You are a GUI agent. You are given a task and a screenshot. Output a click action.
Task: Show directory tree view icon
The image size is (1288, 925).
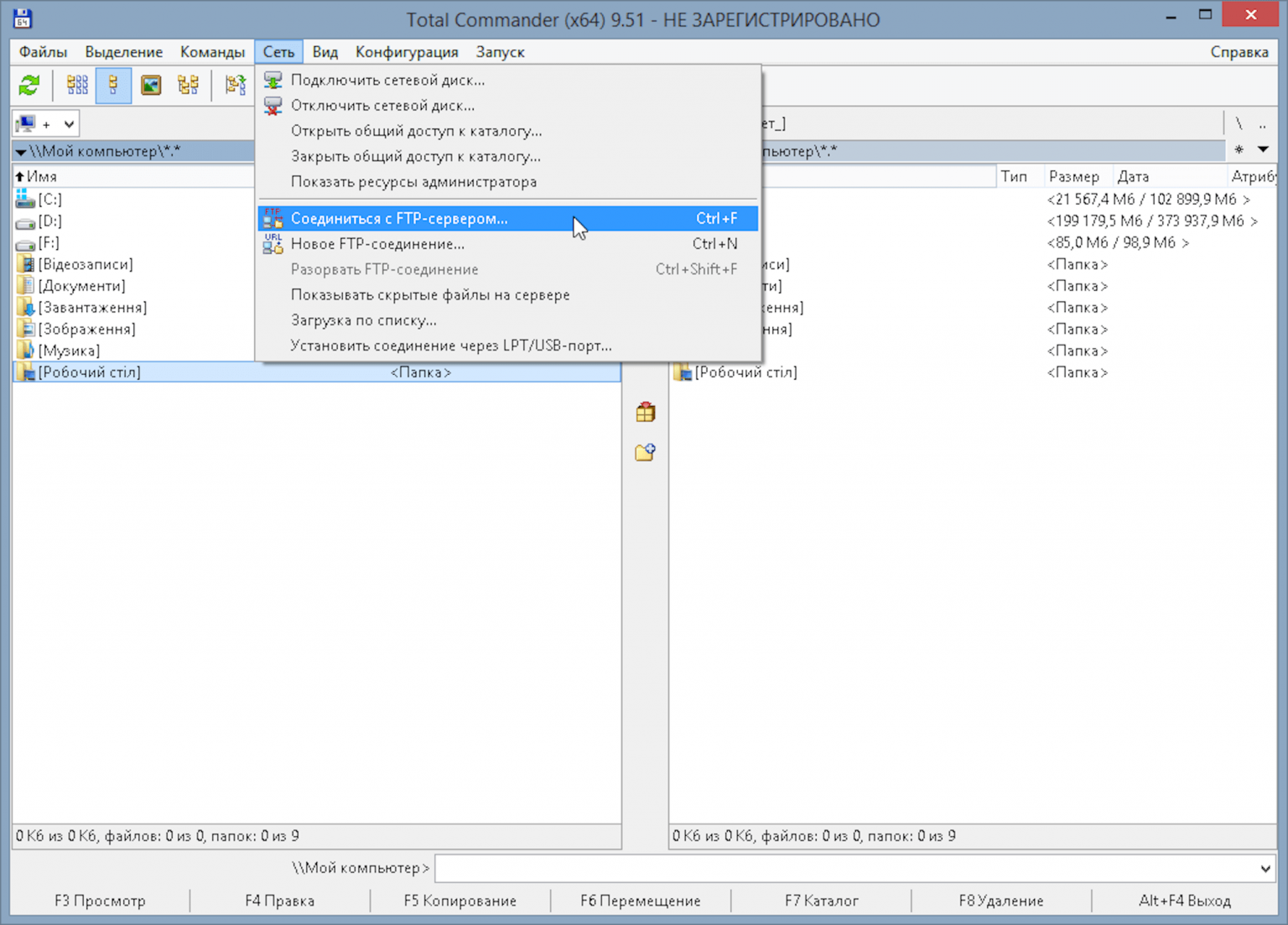(x=188, y=85)
